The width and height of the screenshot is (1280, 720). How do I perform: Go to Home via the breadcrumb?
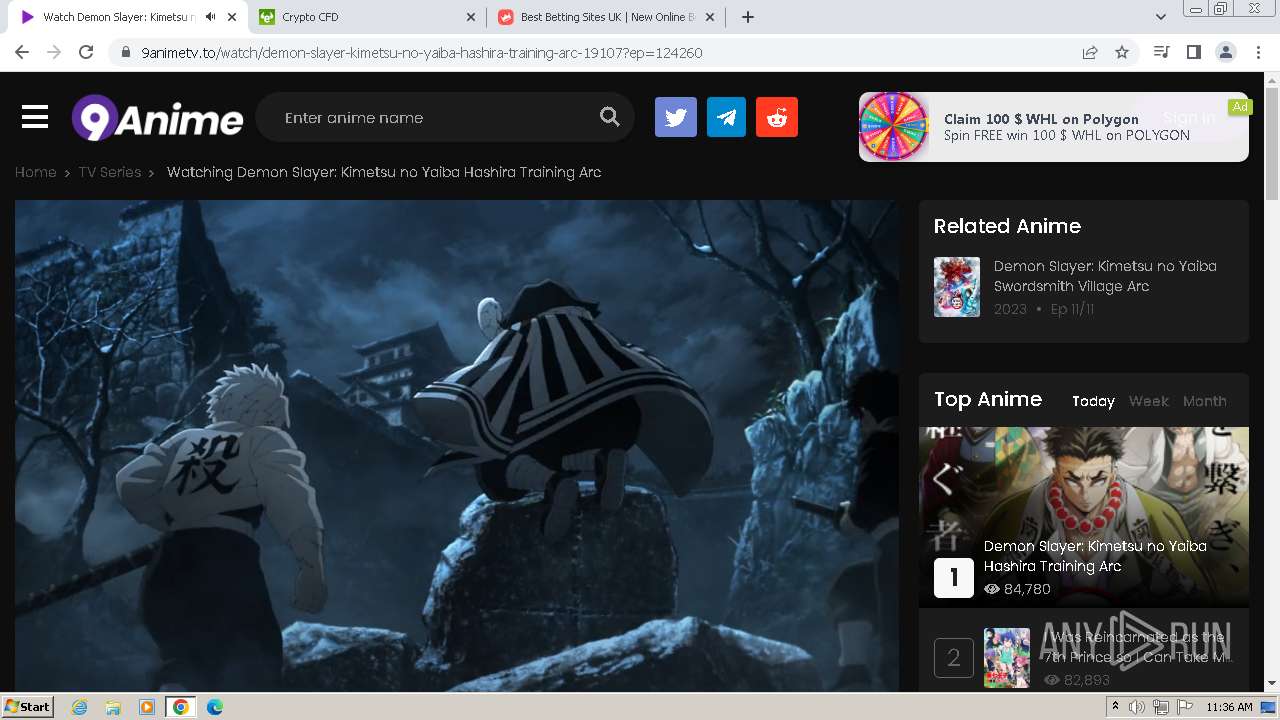(x=36, y=172)
